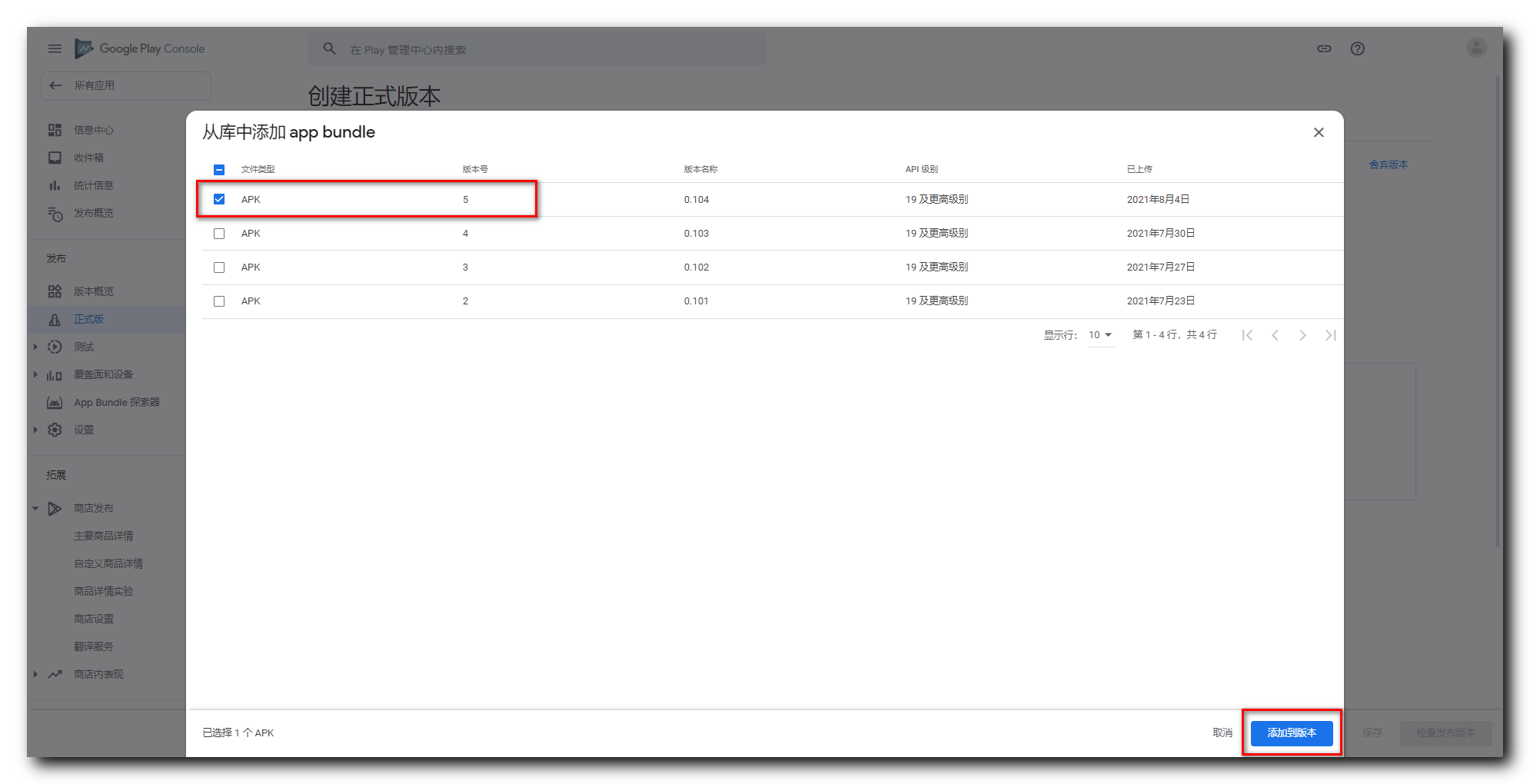Click the back arrow next to 所有应用

[x=55, y=85]
